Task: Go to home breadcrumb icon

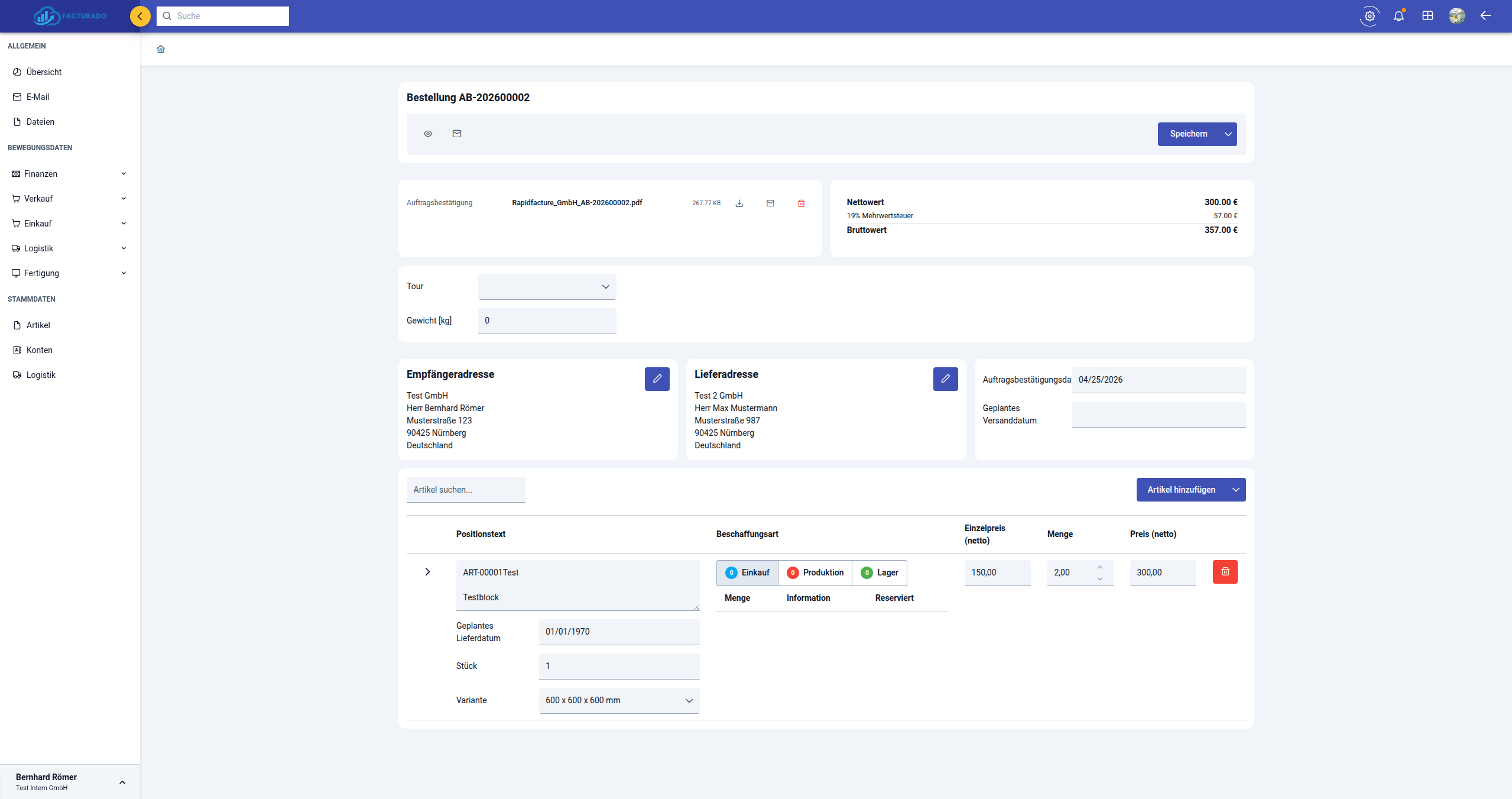Action: (161, 49)
